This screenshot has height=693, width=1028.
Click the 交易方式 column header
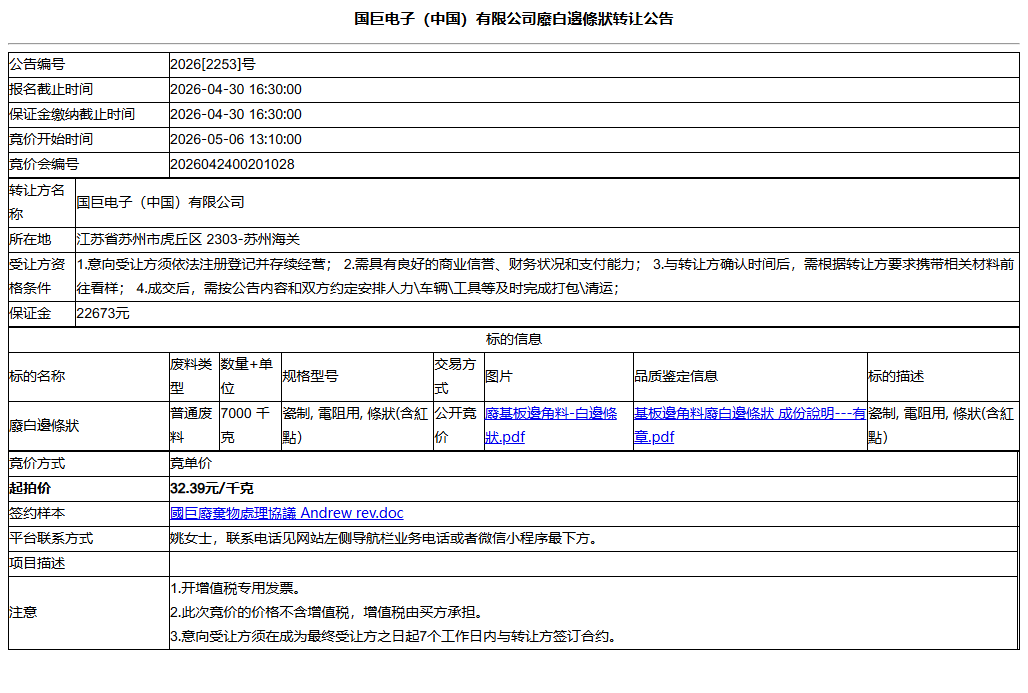[x=455, y=376]
